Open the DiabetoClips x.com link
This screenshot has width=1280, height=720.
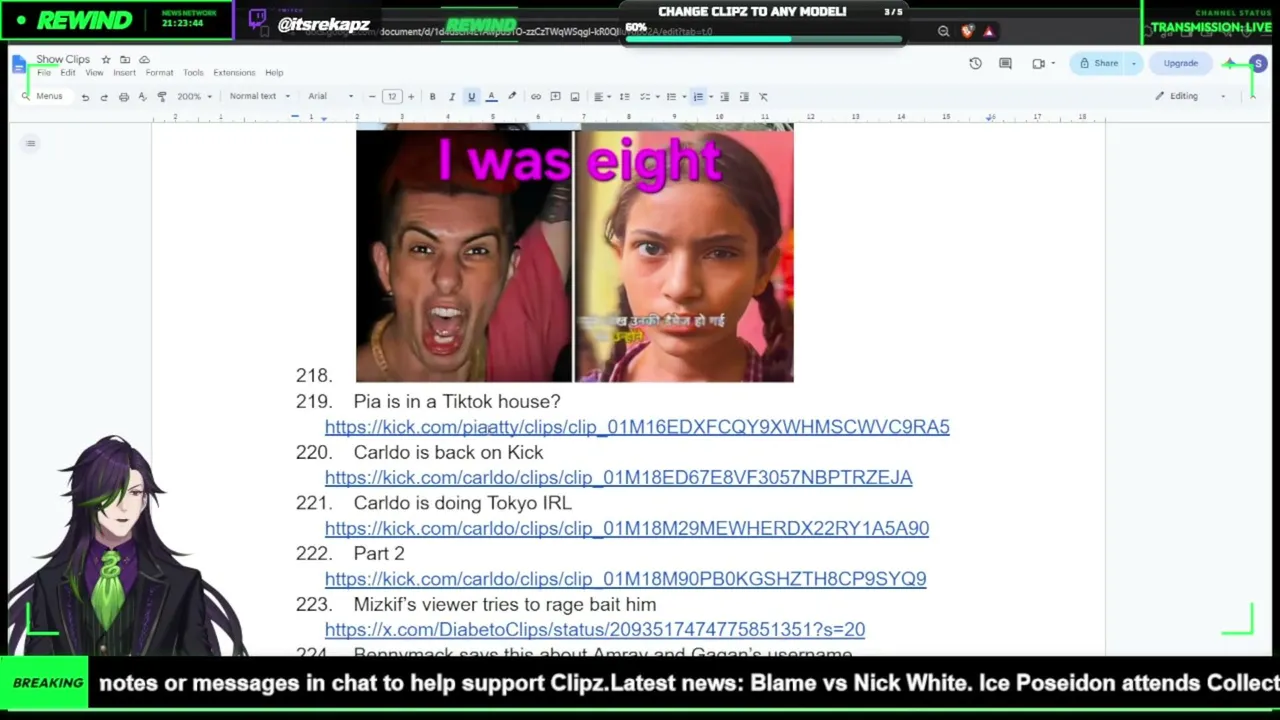tap(595, 629)
